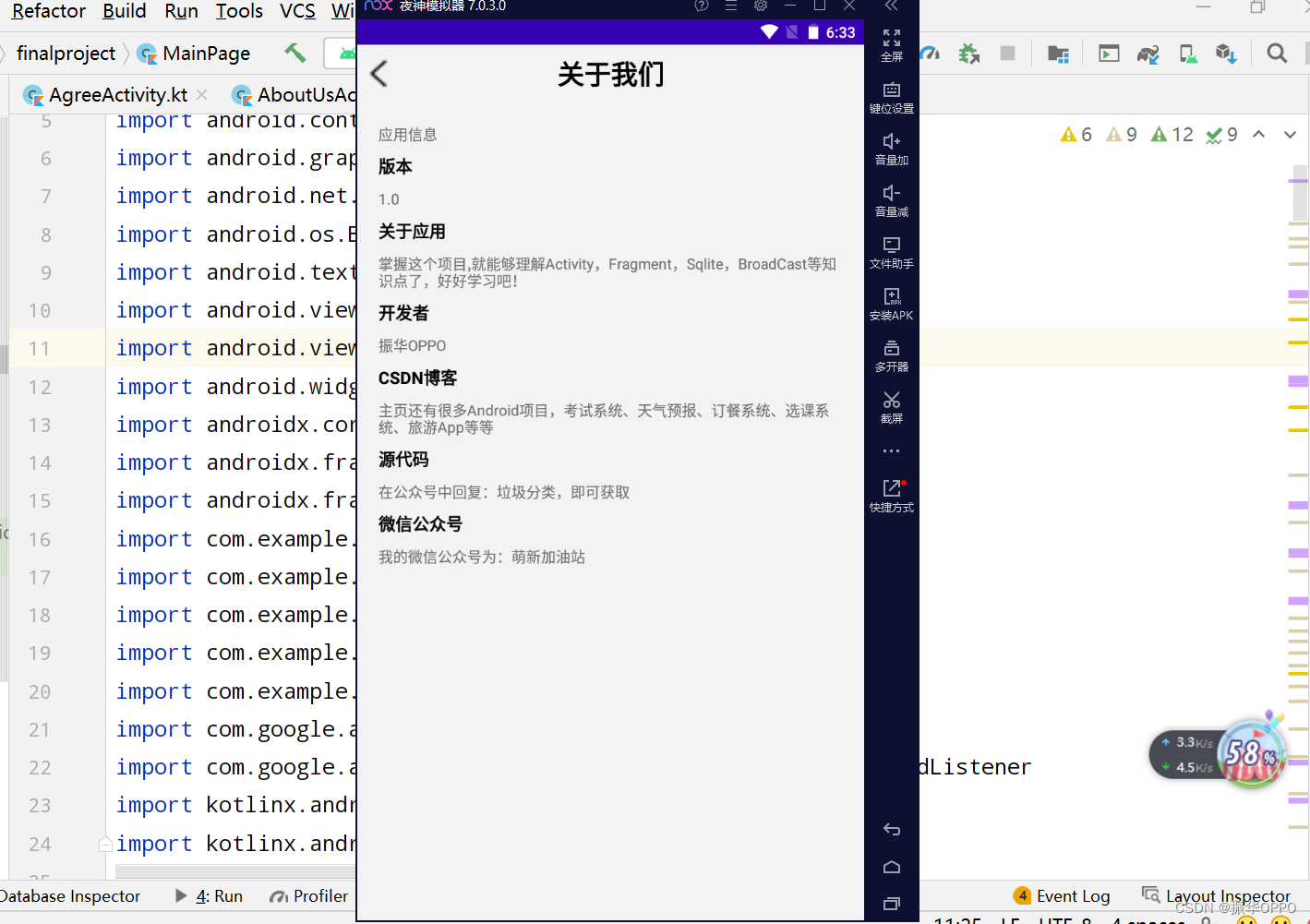Click the CSDN博客 heading
This screenshot has width=1310, height=924.
417,378
